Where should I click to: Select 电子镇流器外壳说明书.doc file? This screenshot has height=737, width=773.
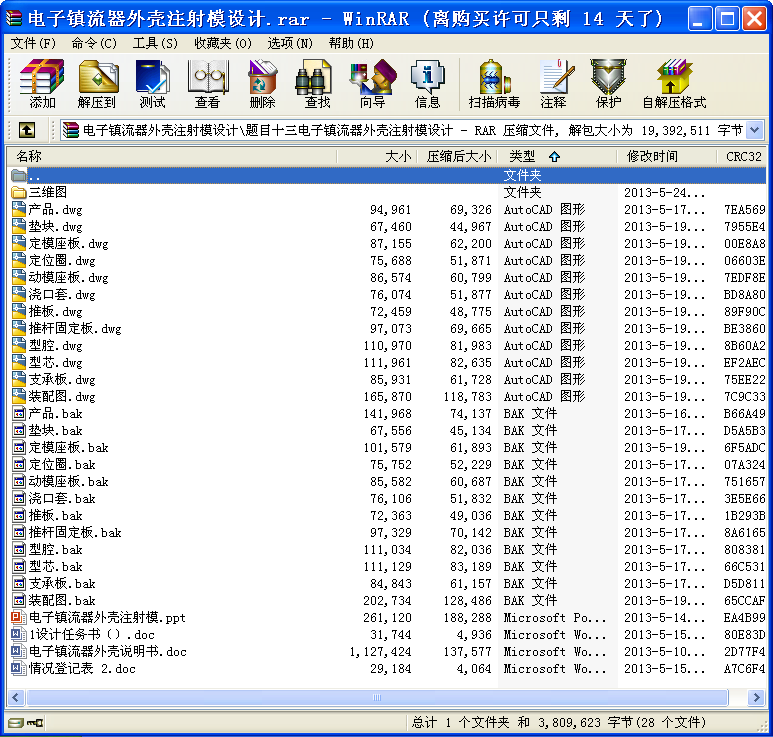pyautogui.click(x=107, y=651)
